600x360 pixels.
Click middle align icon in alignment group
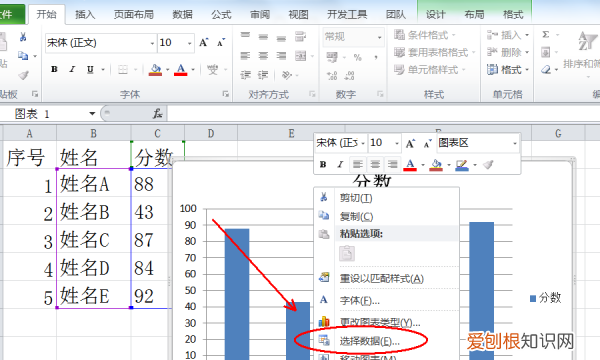coord(263,36)
